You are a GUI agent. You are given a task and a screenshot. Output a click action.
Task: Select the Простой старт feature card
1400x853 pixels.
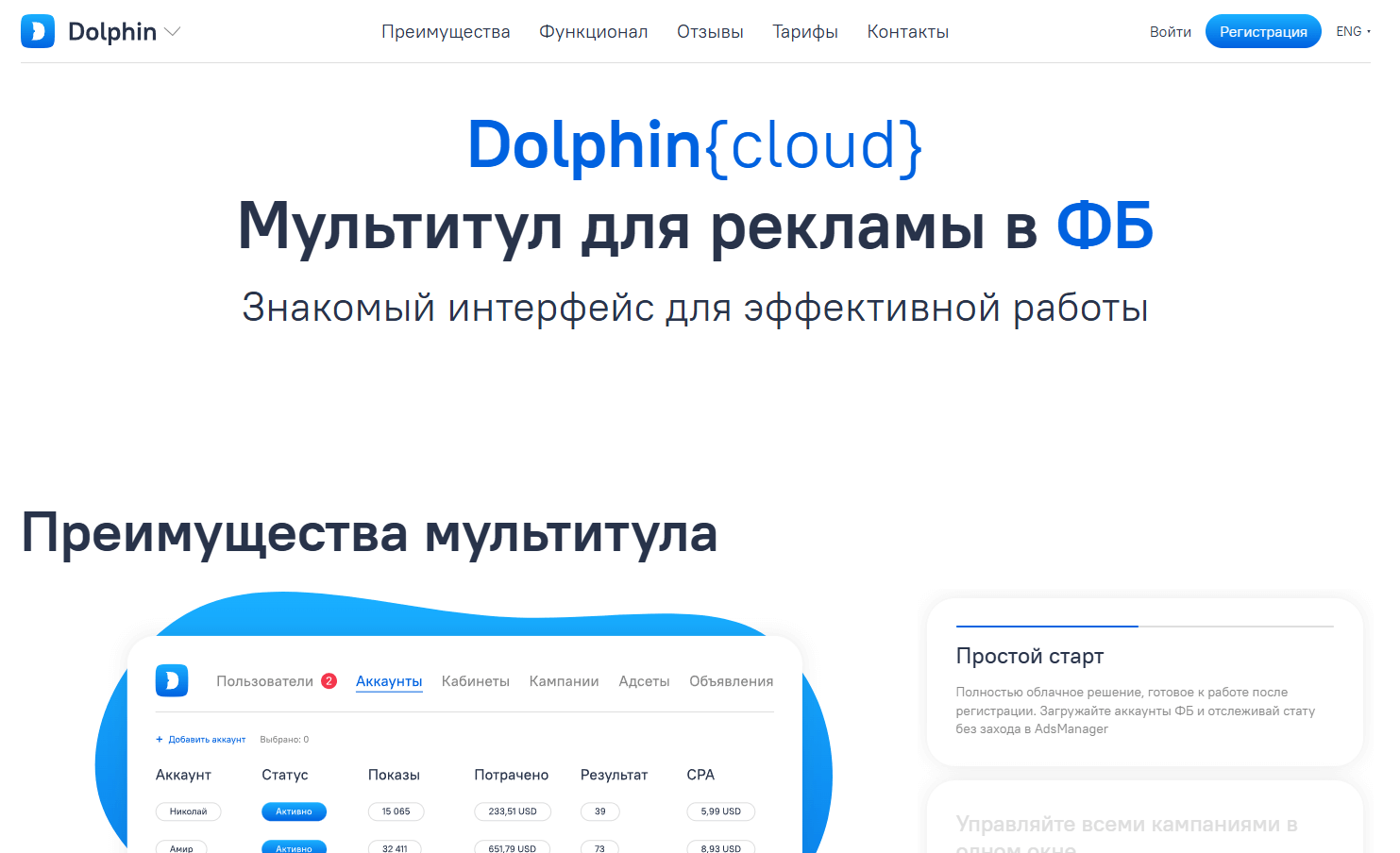click(1144, 682)
